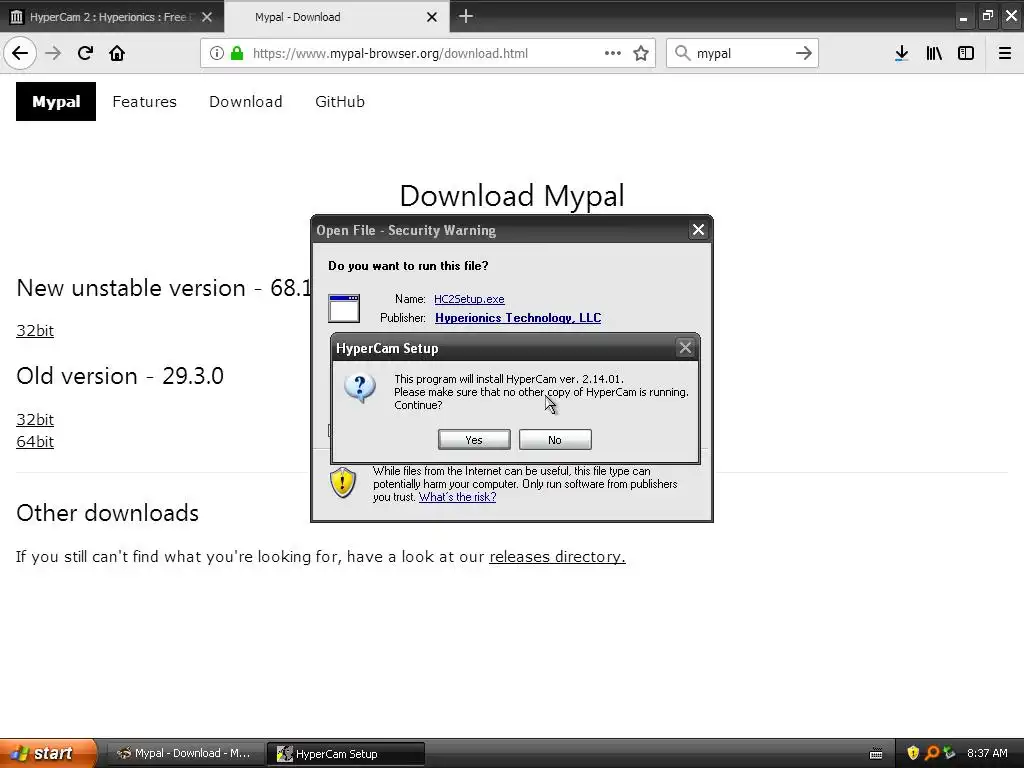Click the green padlock security icon
Screen dimensions: 1024x768
click(x=237, y=53)
